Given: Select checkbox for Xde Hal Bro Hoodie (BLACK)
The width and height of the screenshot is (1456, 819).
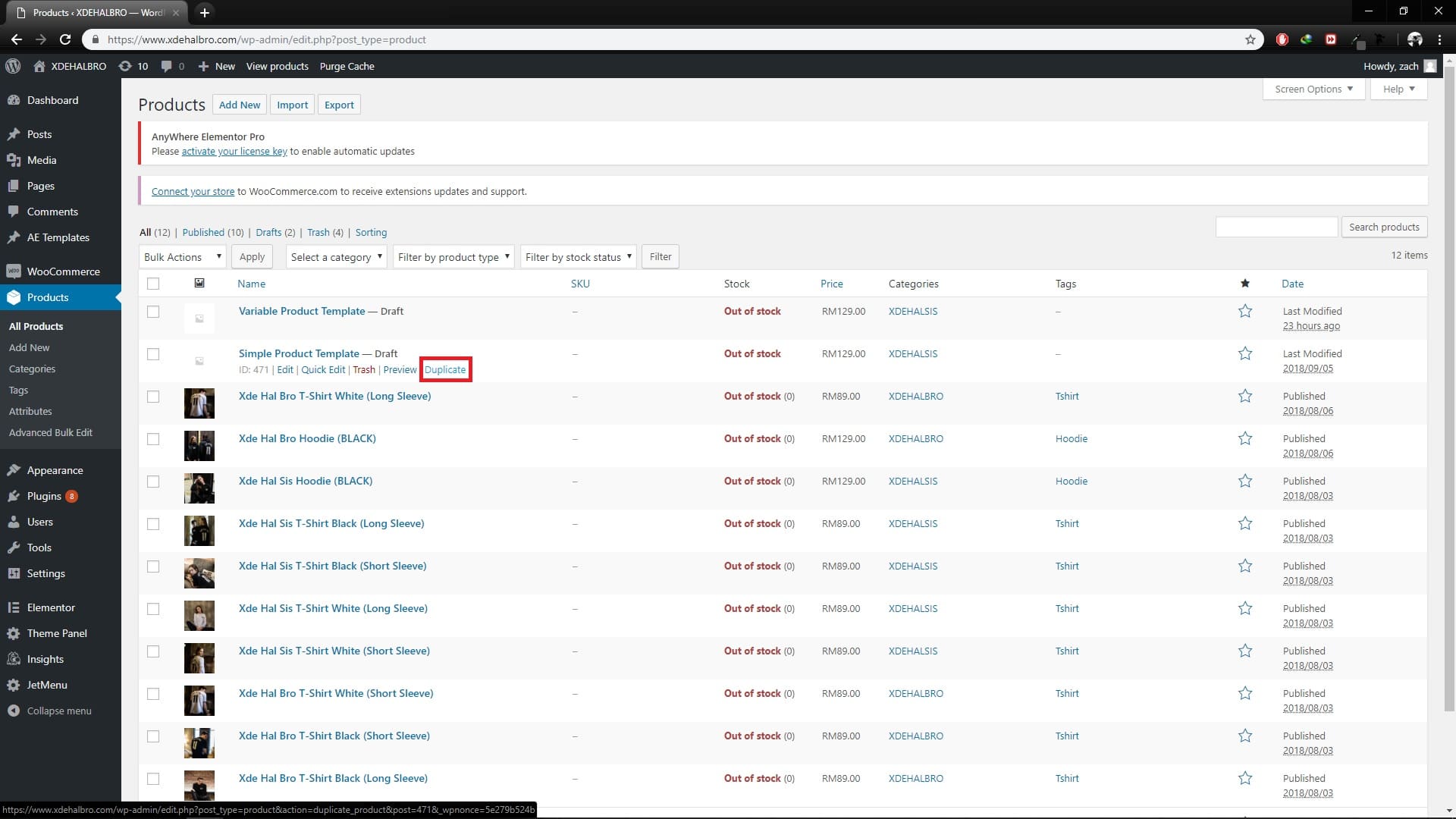Looking at the screenshot, I should tap(153, 439).
